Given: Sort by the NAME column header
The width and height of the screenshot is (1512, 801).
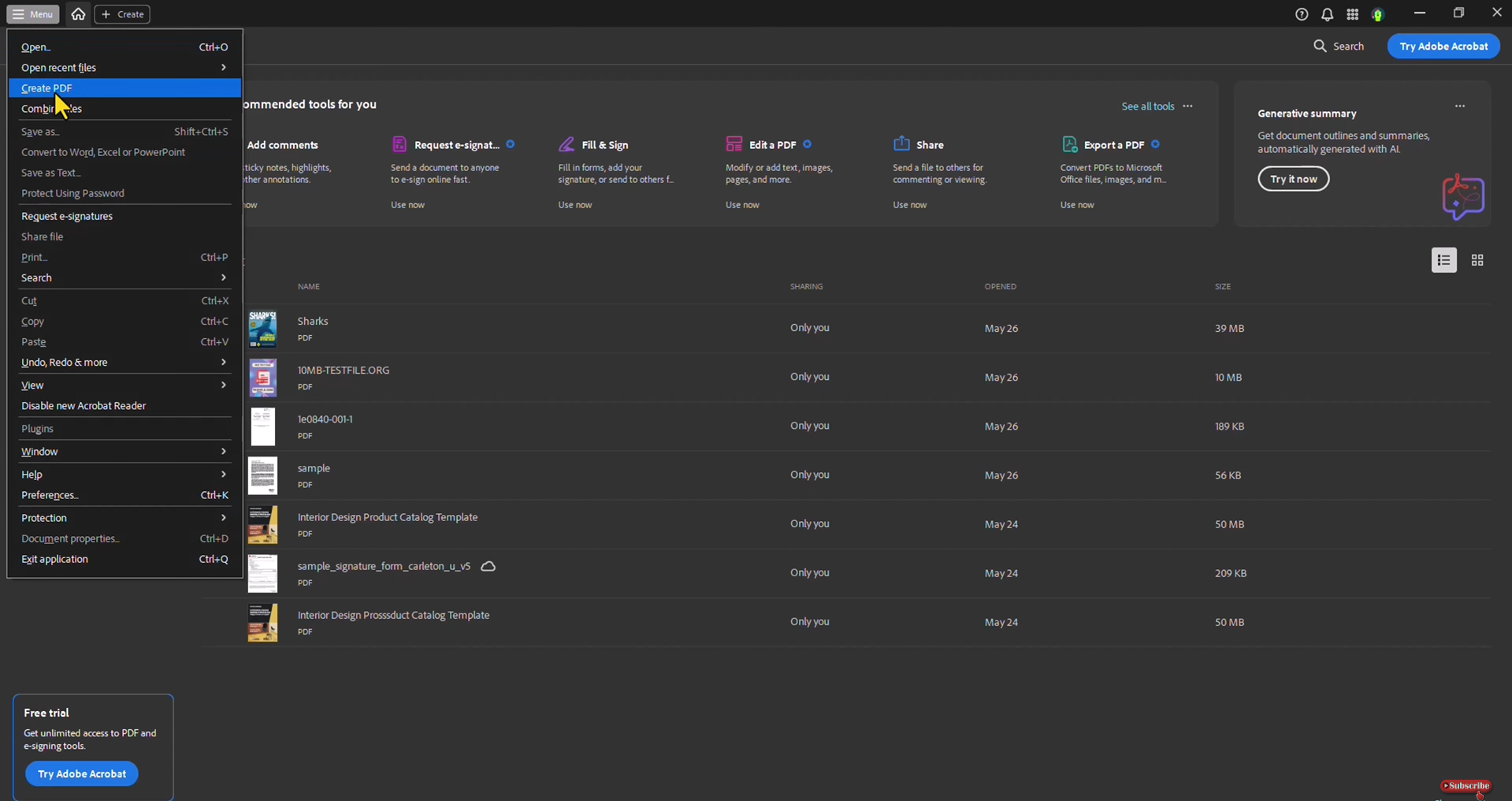Looking at the screenshot, I should coord(309,286).
